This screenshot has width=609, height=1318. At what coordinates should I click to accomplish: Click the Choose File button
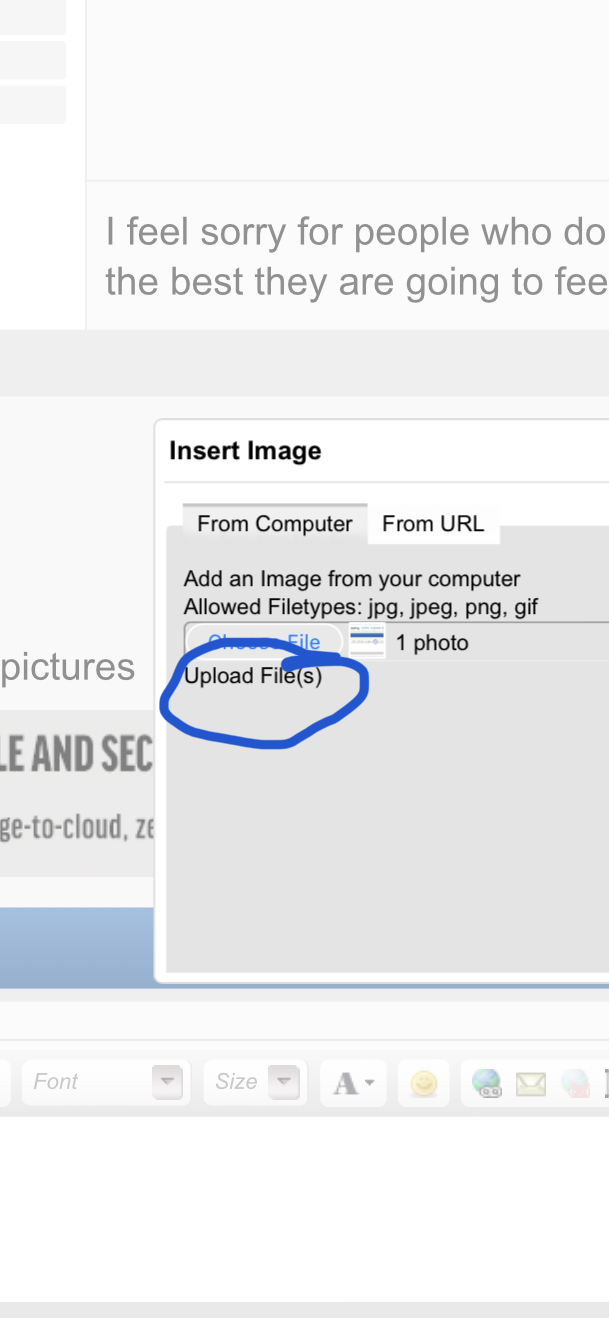pos(264,642)
